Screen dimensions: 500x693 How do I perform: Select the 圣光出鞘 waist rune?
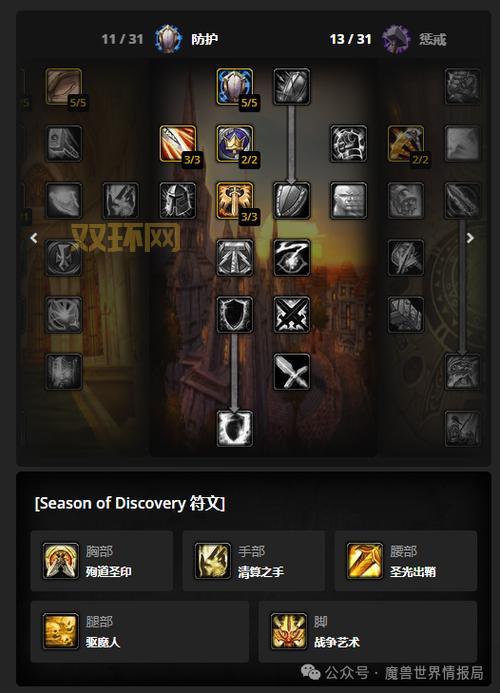406,561
